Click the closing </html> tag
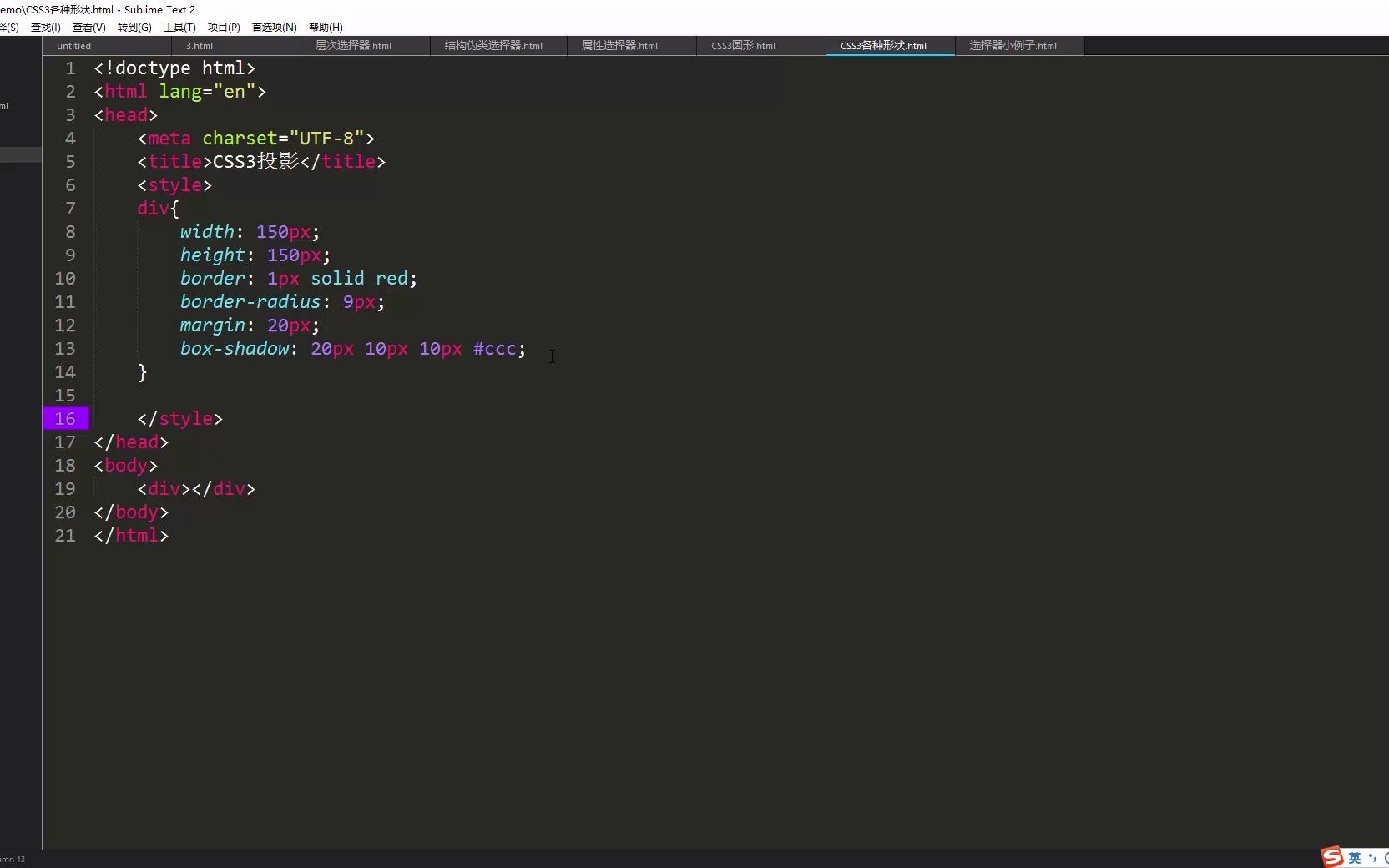Viewport: 1389px width, 868px height. (x=131, y=536)
